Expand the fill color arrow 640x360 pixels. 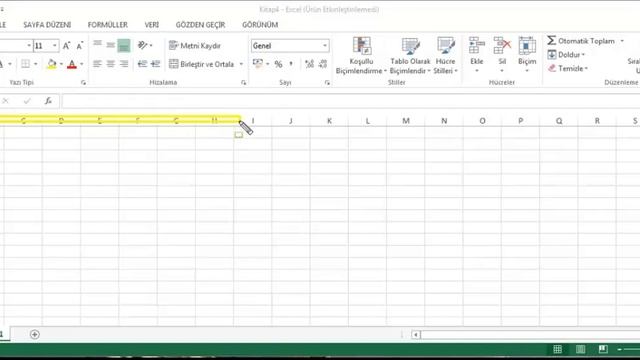[x=61, y=64]
